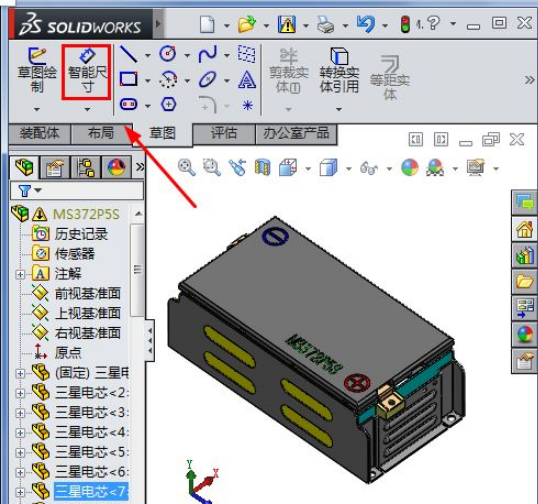Select the Straight slot sketch tool
Screen dimensions: 538x504
pyautogui.click(x=129, y=104)
